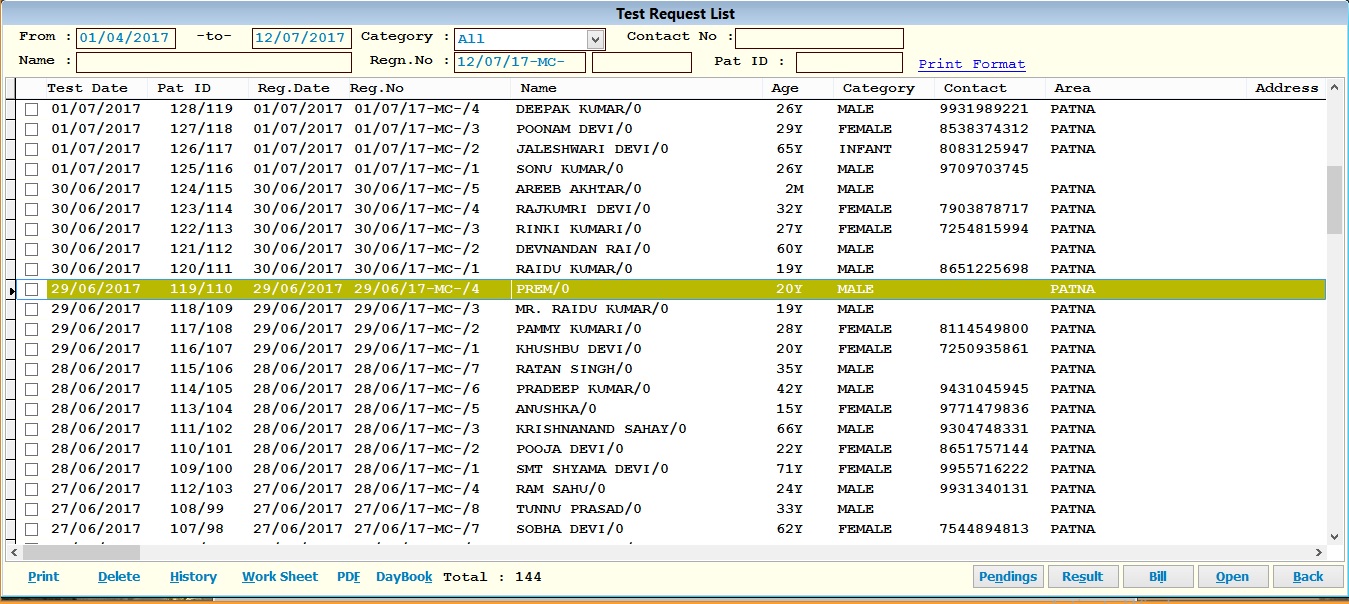Export the list using PDF
This screenshot has width=1349, height=604.
pyautogui.click(x=347, y=576)
